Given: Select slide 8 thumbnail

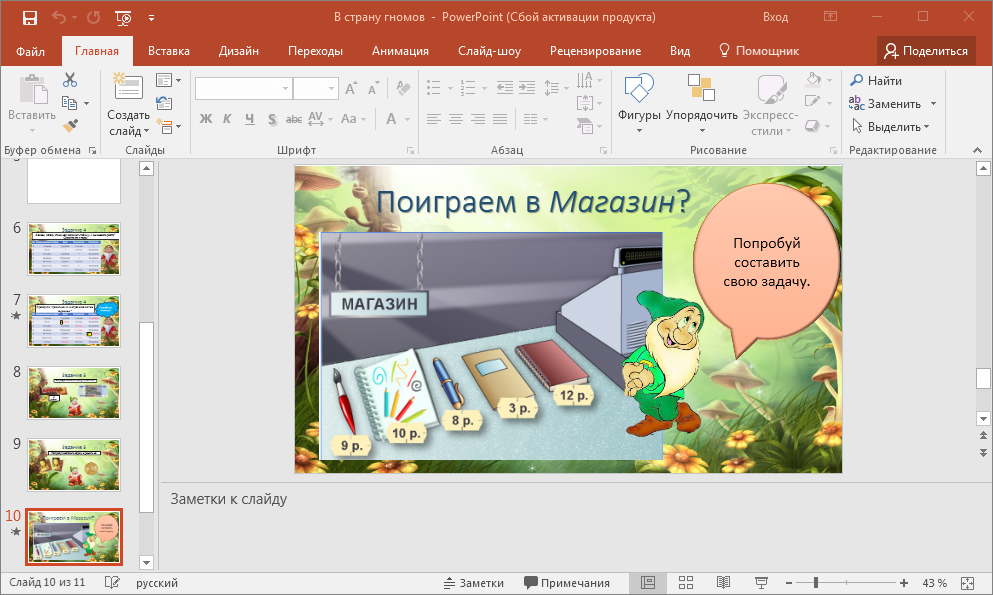Looking at the screenshot, I should click(x=74, y=392).
